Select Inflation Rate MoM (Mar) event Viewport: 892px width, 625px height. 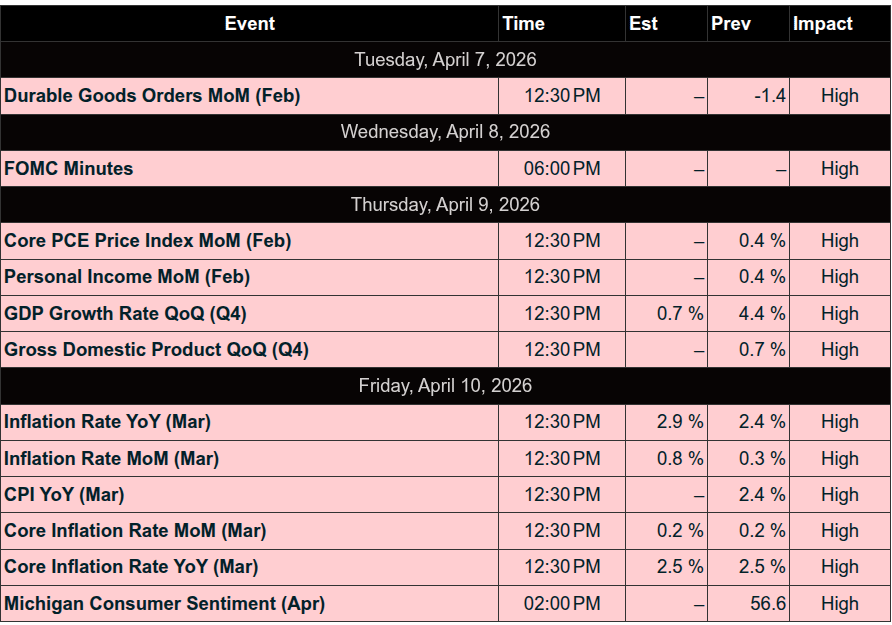[111, 459]
